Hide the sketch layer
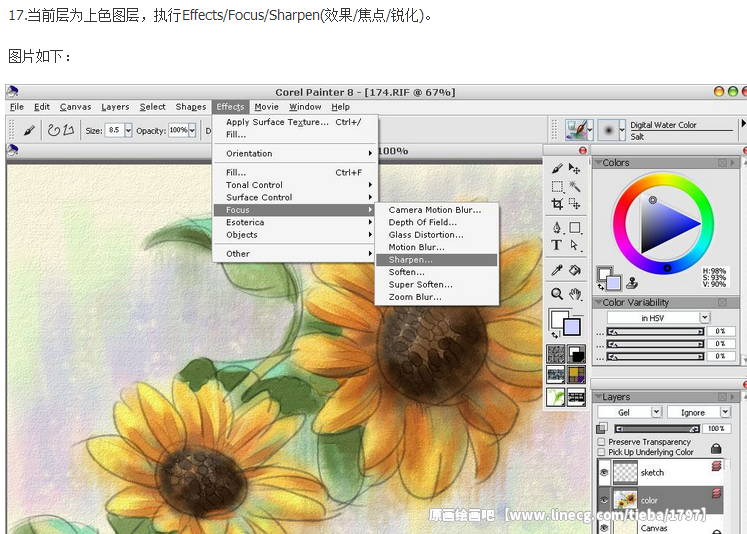Viewport: 747px width, 534px height. click(x=604, y=473)
